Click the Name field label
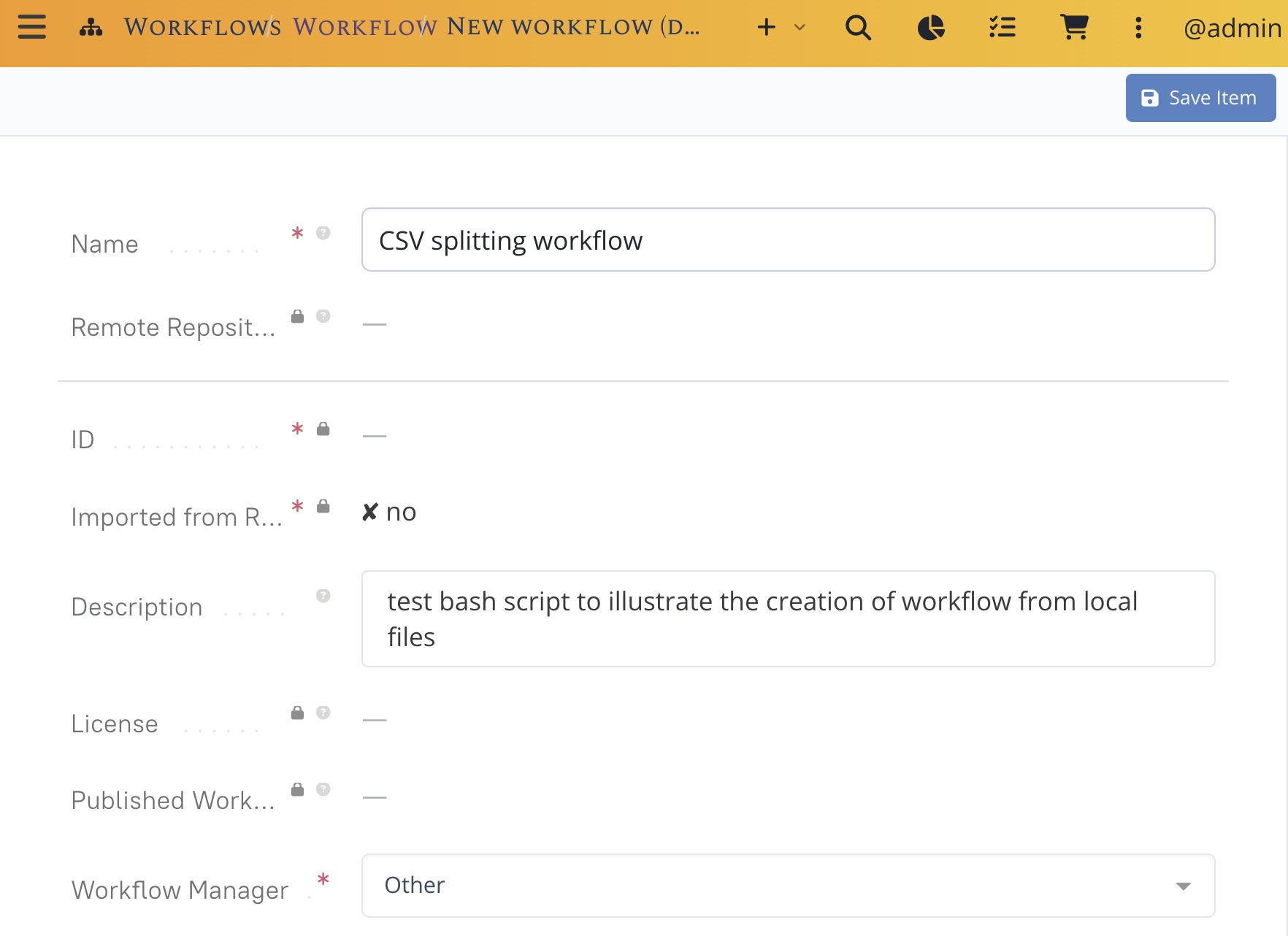Screen dimensions: 1288x936 click(x=104, y=244)
